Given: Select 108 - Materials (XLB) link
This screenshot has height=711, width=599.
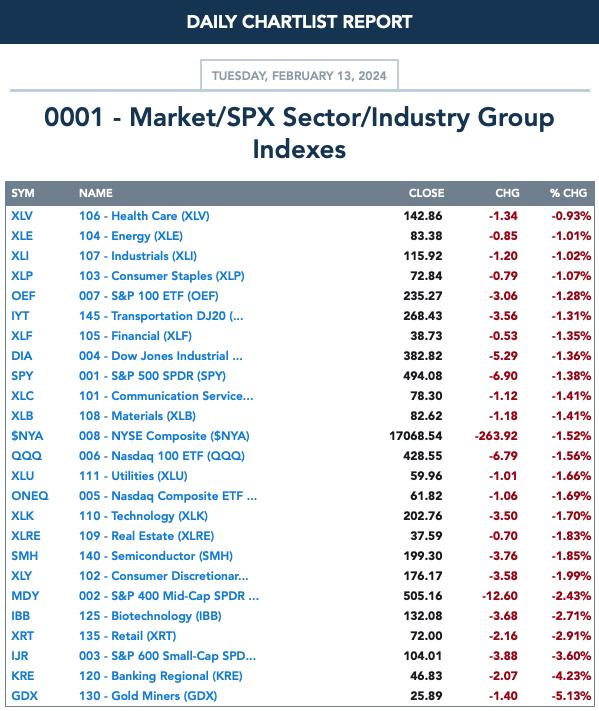Looking at the screenshot, I should [x=137, y=416].
